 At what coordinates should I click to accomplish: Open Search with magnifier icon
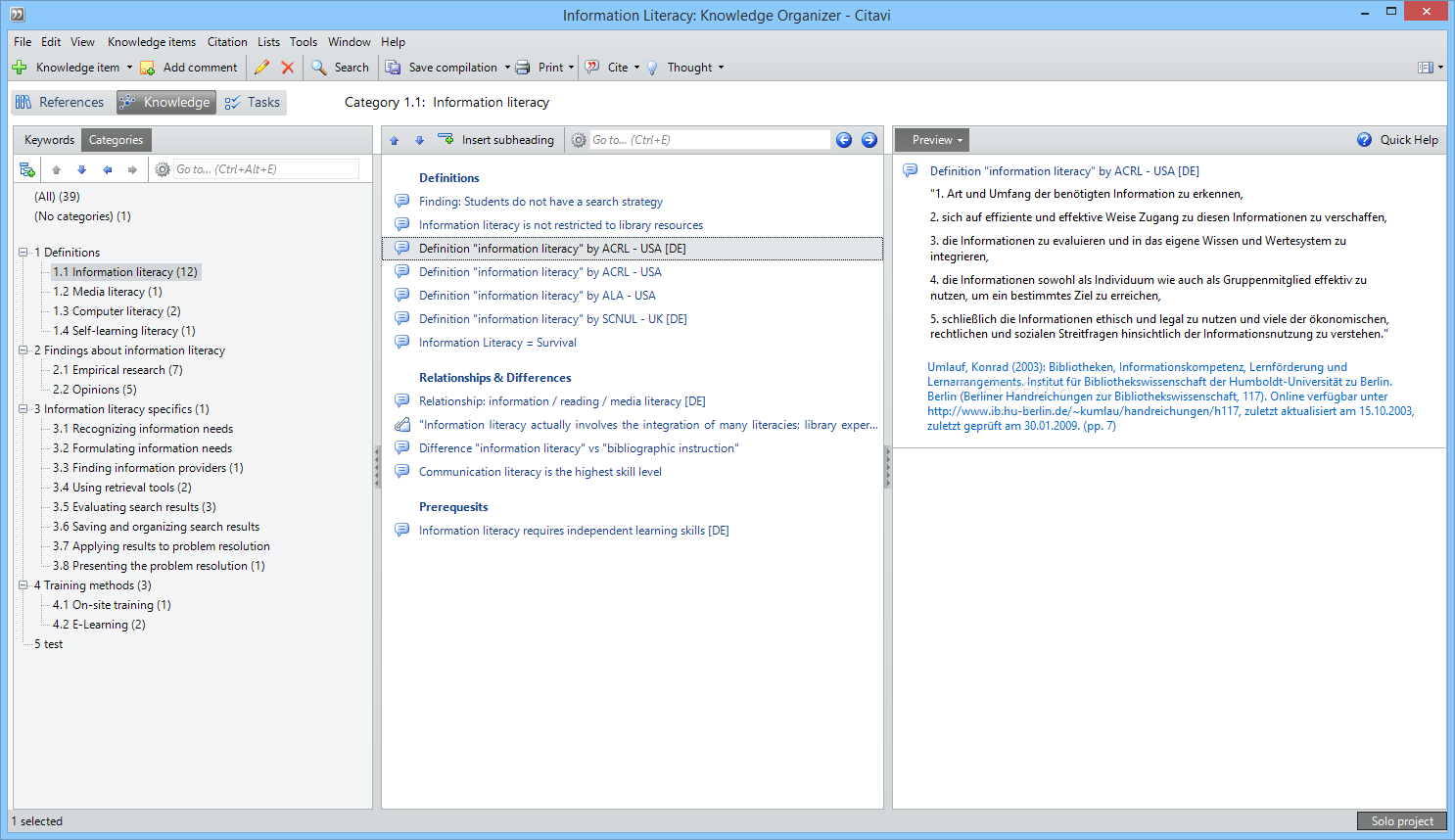point(341,68)
